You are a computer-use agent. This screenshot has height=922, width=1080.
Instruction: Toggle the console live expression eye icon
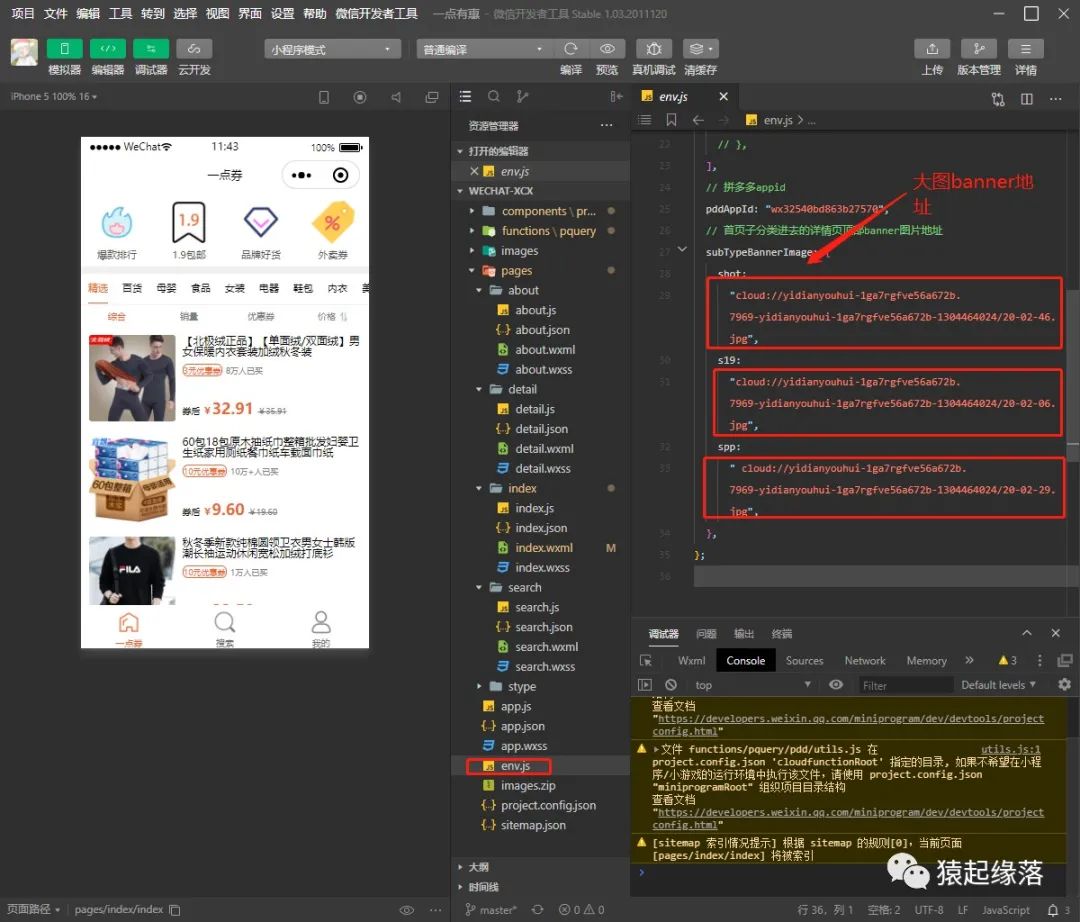point(835,684)
